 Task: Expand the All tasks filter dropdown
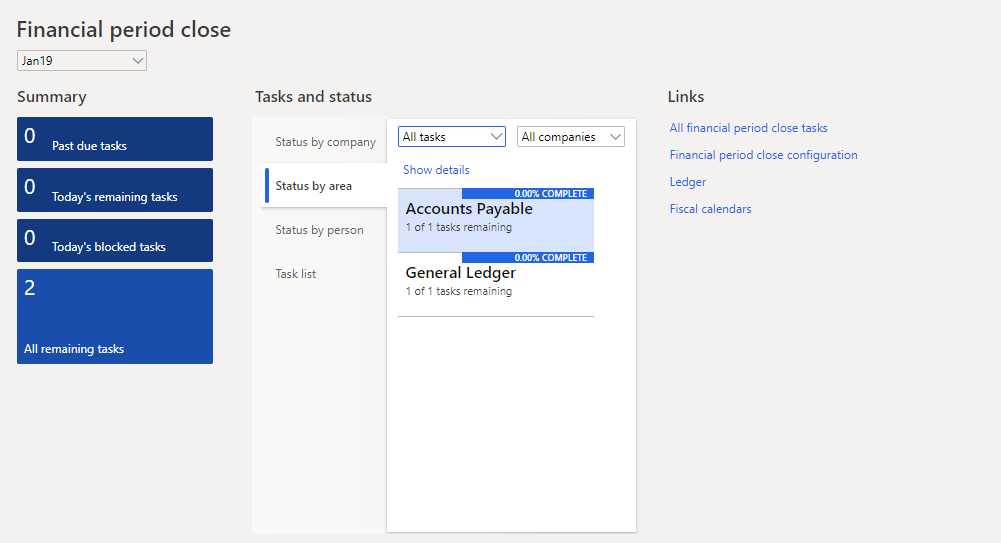tap(452, 137)
